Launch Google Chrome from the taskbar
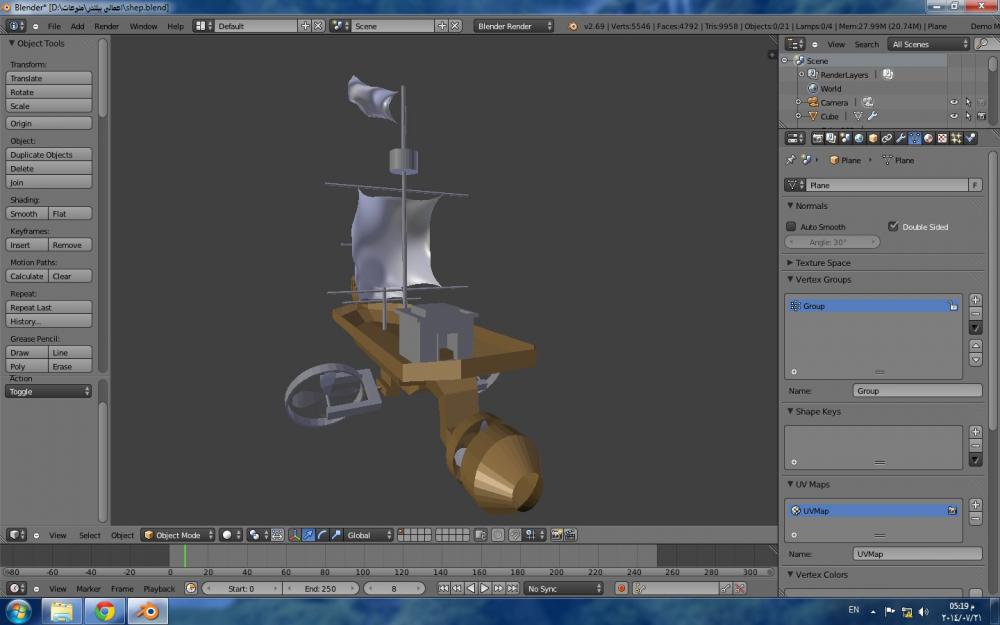Screen dimensions: 1000x625 [x=105, y=610]
